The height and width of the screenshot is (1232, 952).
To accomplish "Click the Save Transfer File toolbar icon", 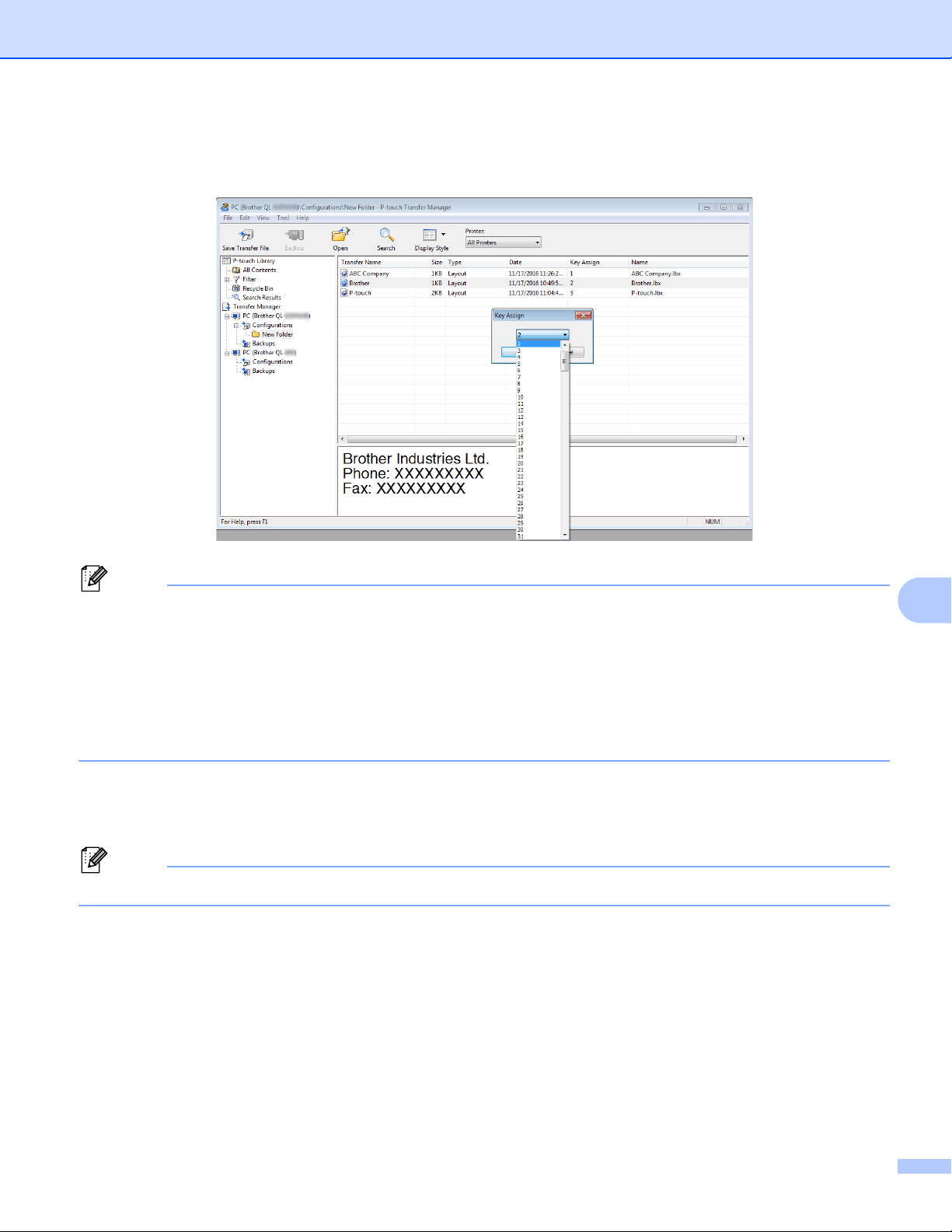I will click(246, 236).
